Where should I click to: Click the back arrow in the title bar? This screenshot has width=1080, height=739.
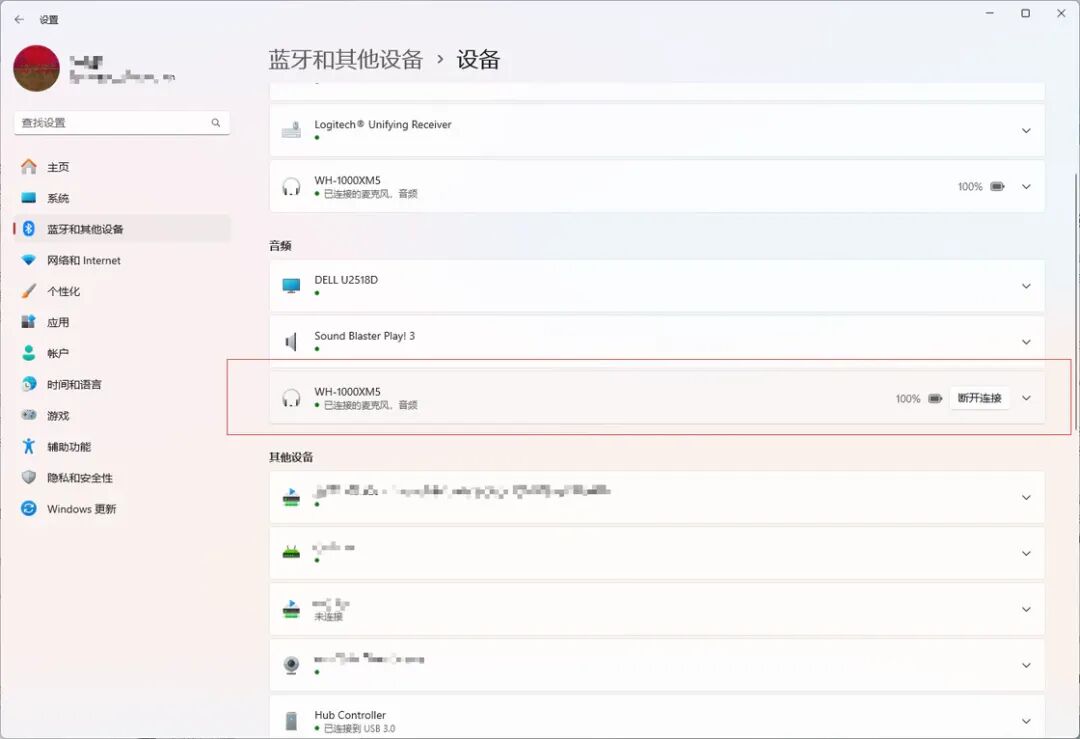click(x=19, y=19)
